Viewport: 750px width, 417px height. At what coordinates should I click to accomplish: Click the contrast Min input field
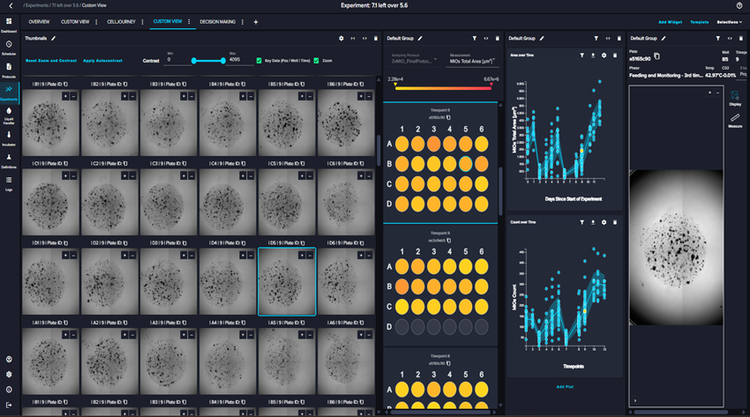[x=178, y=60]
